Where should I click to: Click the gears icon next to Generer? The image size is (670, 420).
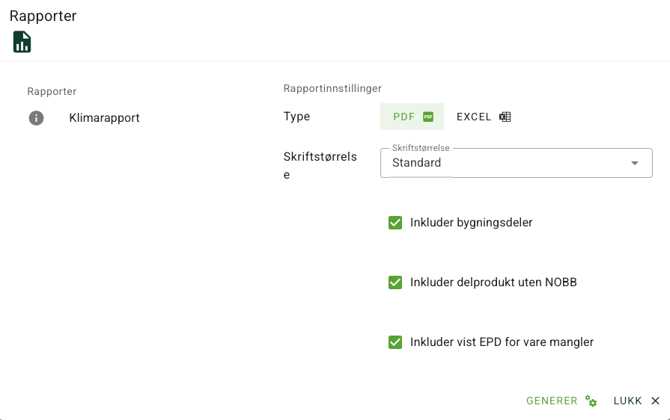(591, 401)
